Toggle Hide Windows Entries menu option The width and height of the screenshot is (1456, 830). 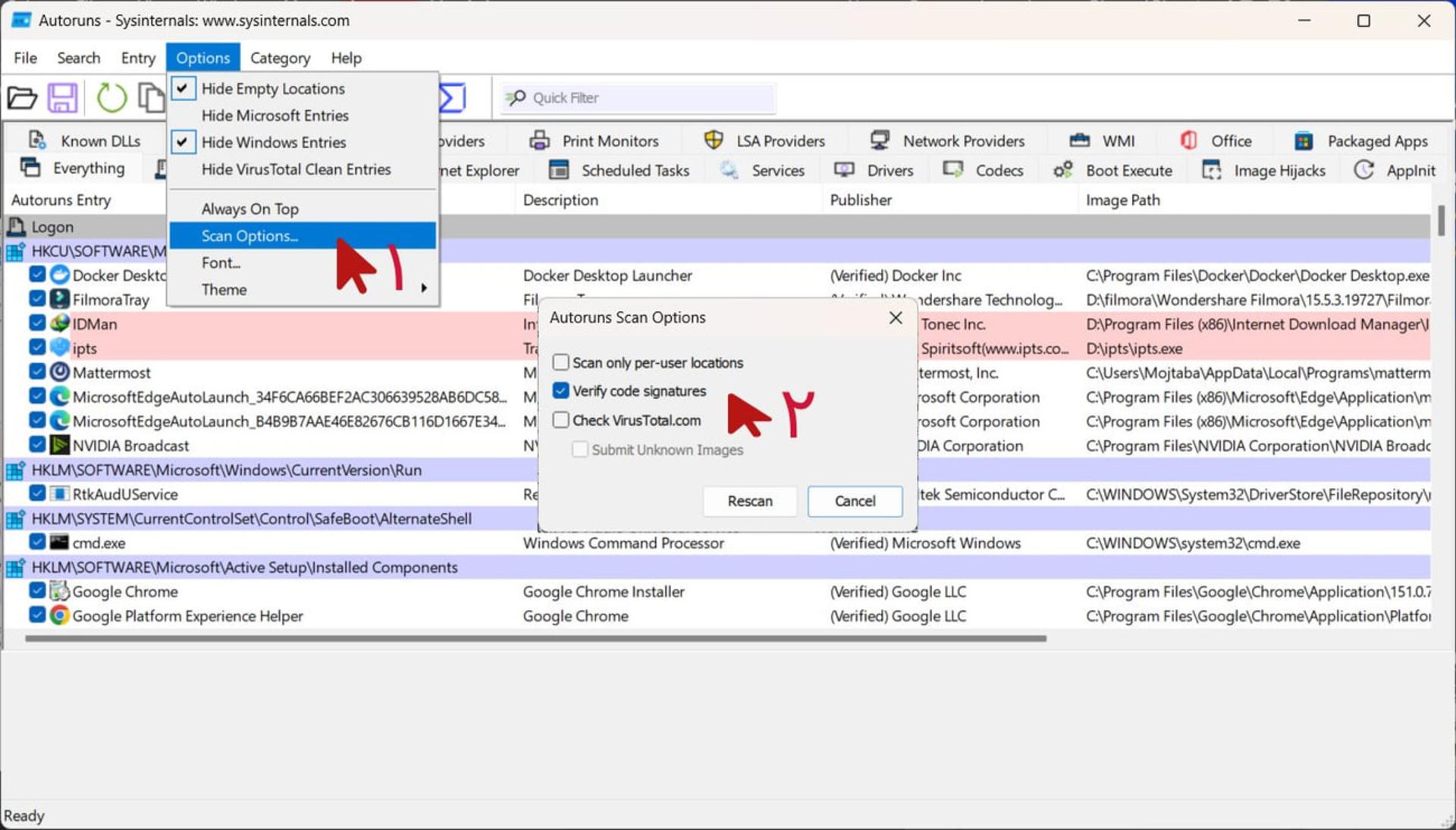point(303,143)
